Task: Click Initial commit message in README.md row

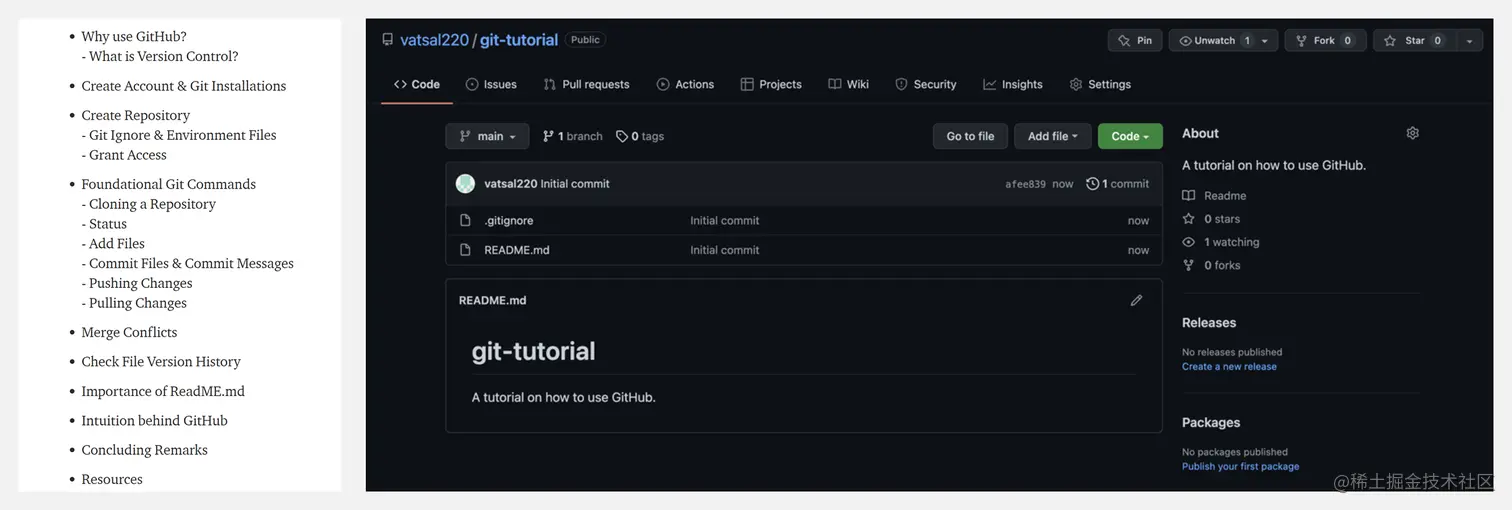Action: pos(724,250)
